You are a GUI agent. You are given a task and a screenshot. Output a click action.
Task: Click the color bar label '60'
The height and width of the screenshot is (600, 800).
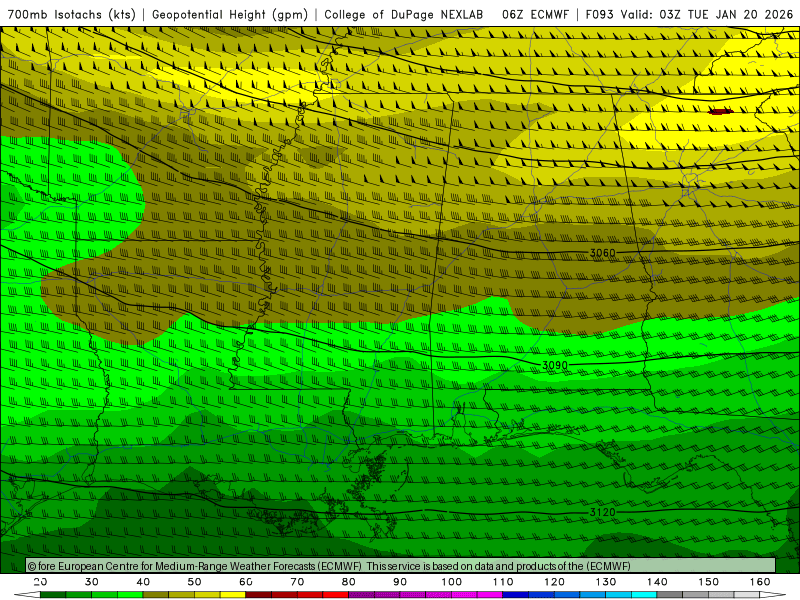coord(246,582)
